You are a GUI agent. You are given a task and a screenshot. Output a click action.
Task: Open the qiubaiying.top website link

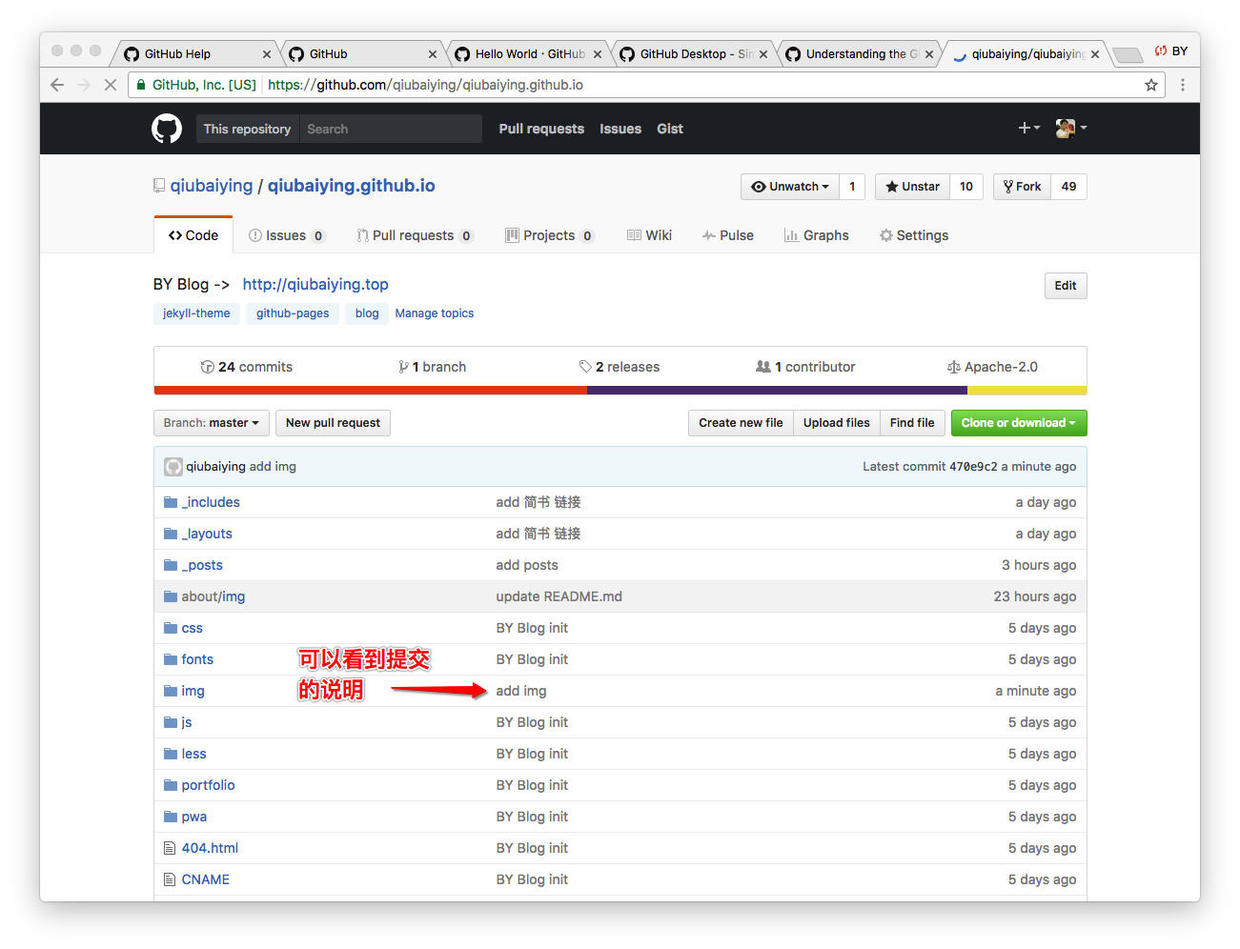tap(315, 285)
